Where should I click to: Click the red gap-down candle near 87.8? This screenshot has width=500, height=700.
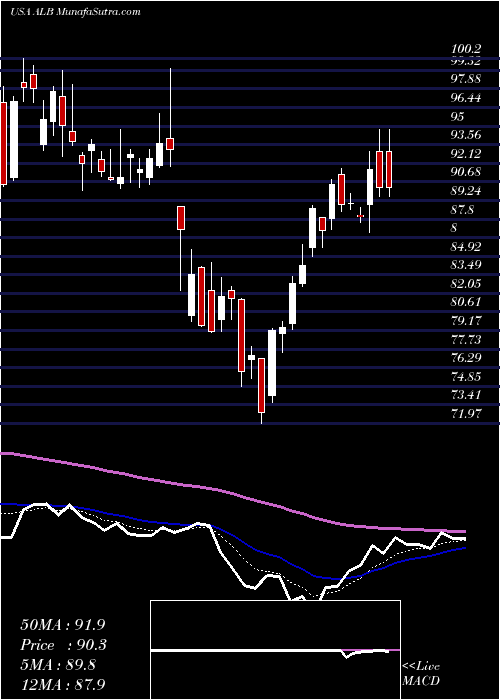[x=181, y=218]
